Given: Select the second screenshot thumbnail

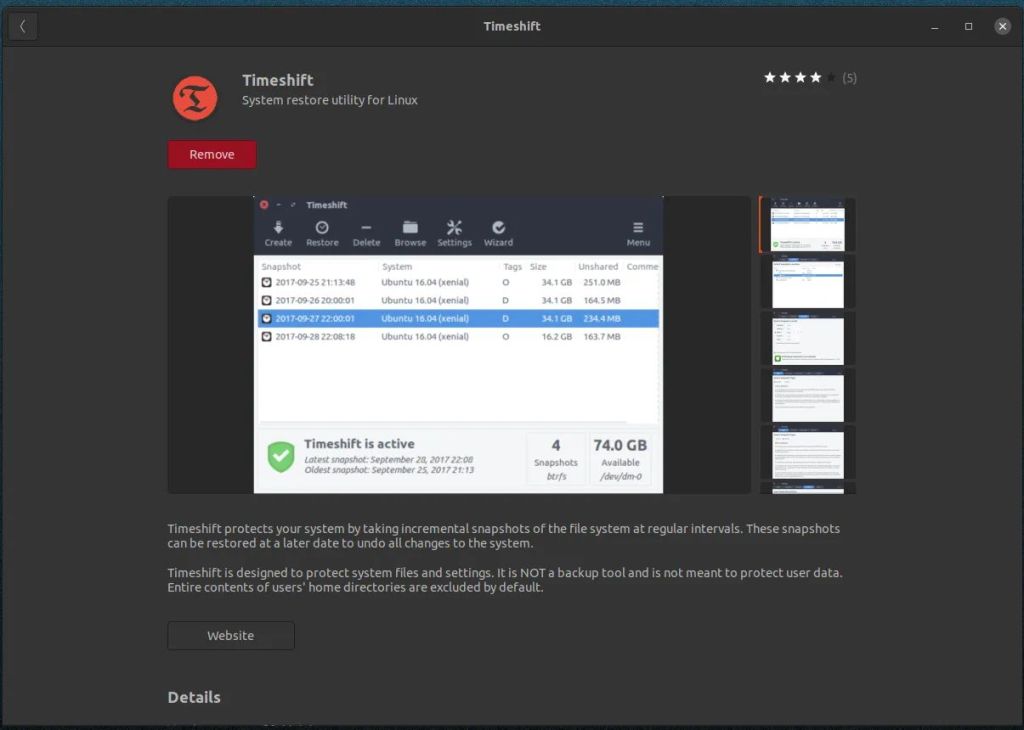Looking at the screenshot, I should coord(807,282).
